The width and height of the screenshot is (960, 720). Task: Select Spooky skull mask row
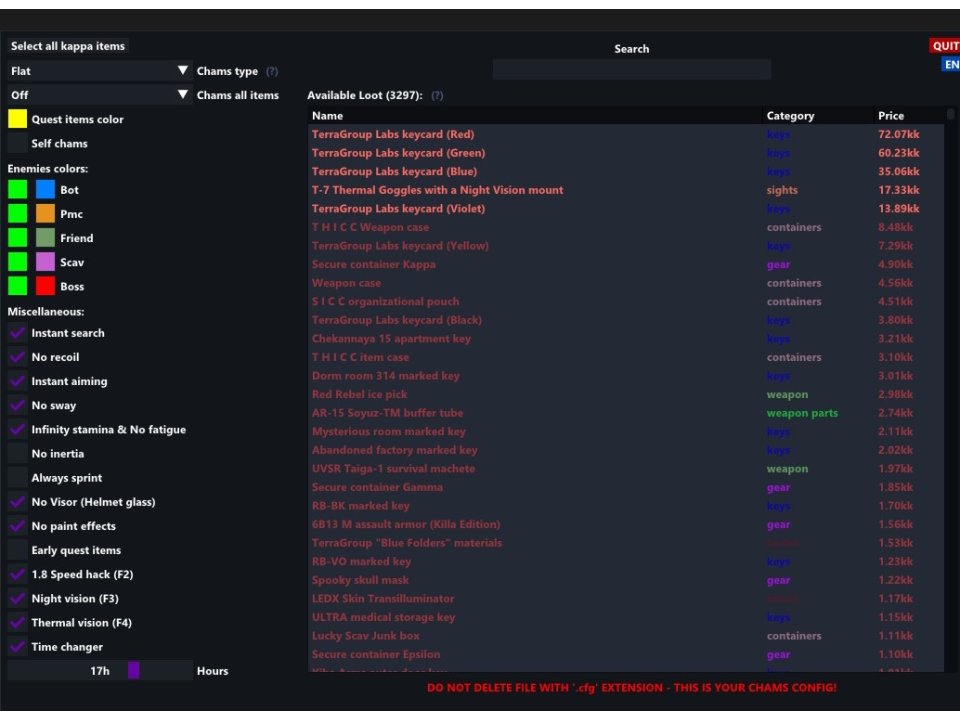(626, 580)
